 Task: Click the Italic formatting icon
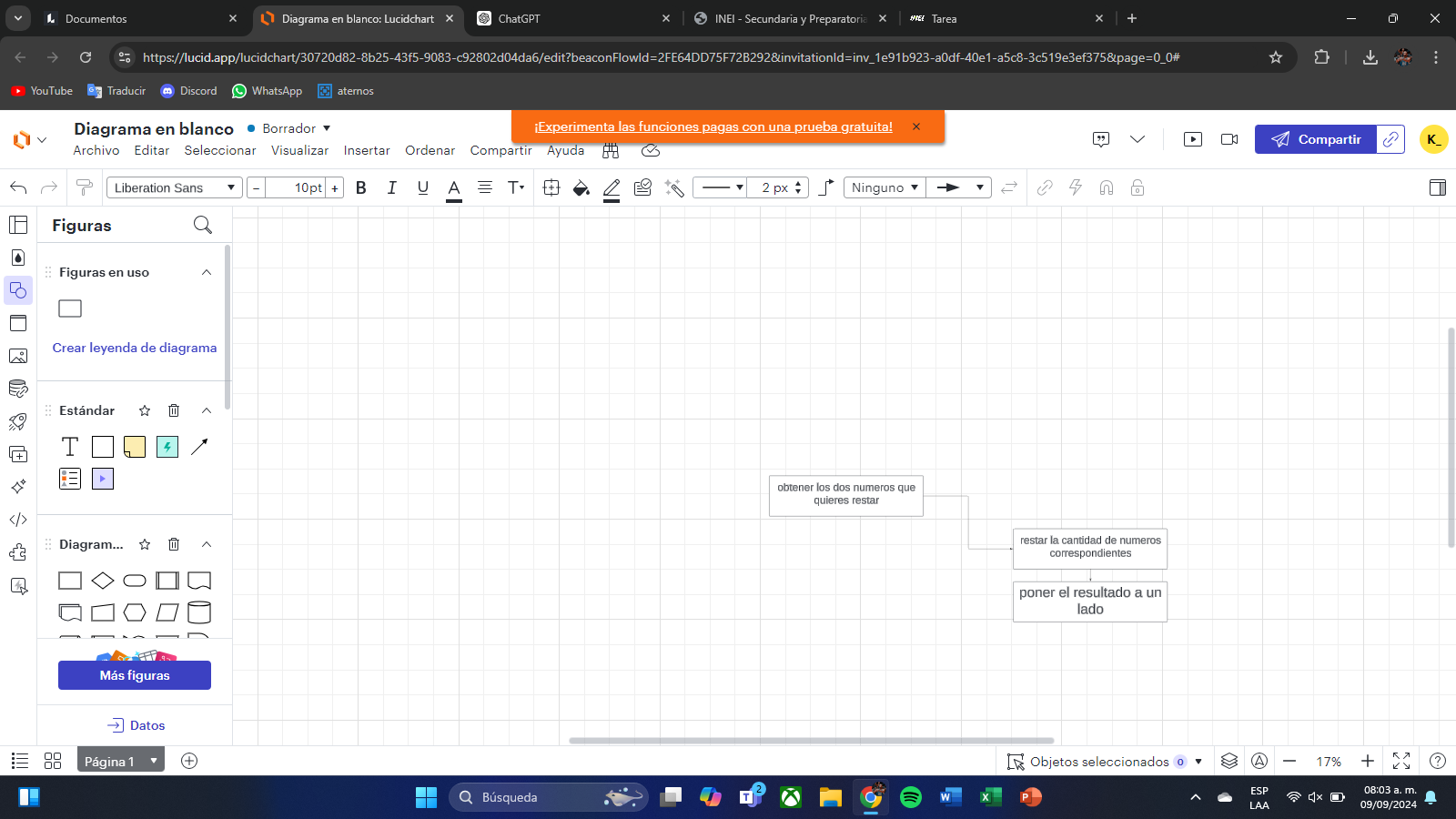[x=391, y=187]
